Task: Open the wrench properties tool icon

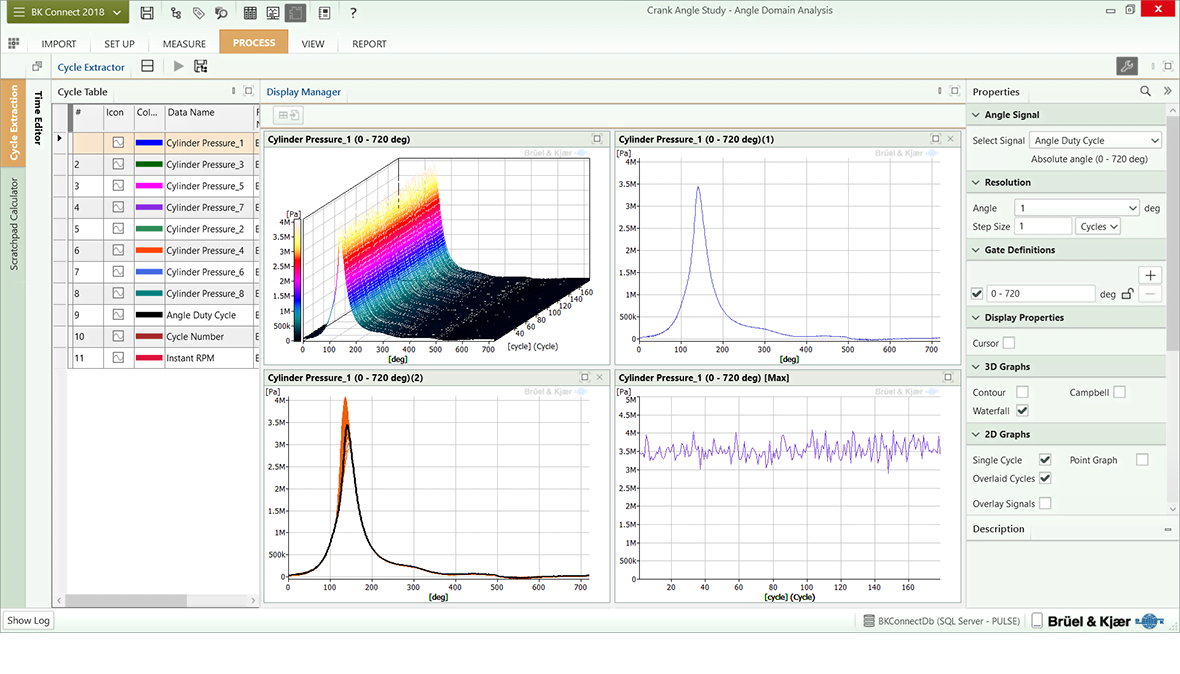Action: [1127, 66]
